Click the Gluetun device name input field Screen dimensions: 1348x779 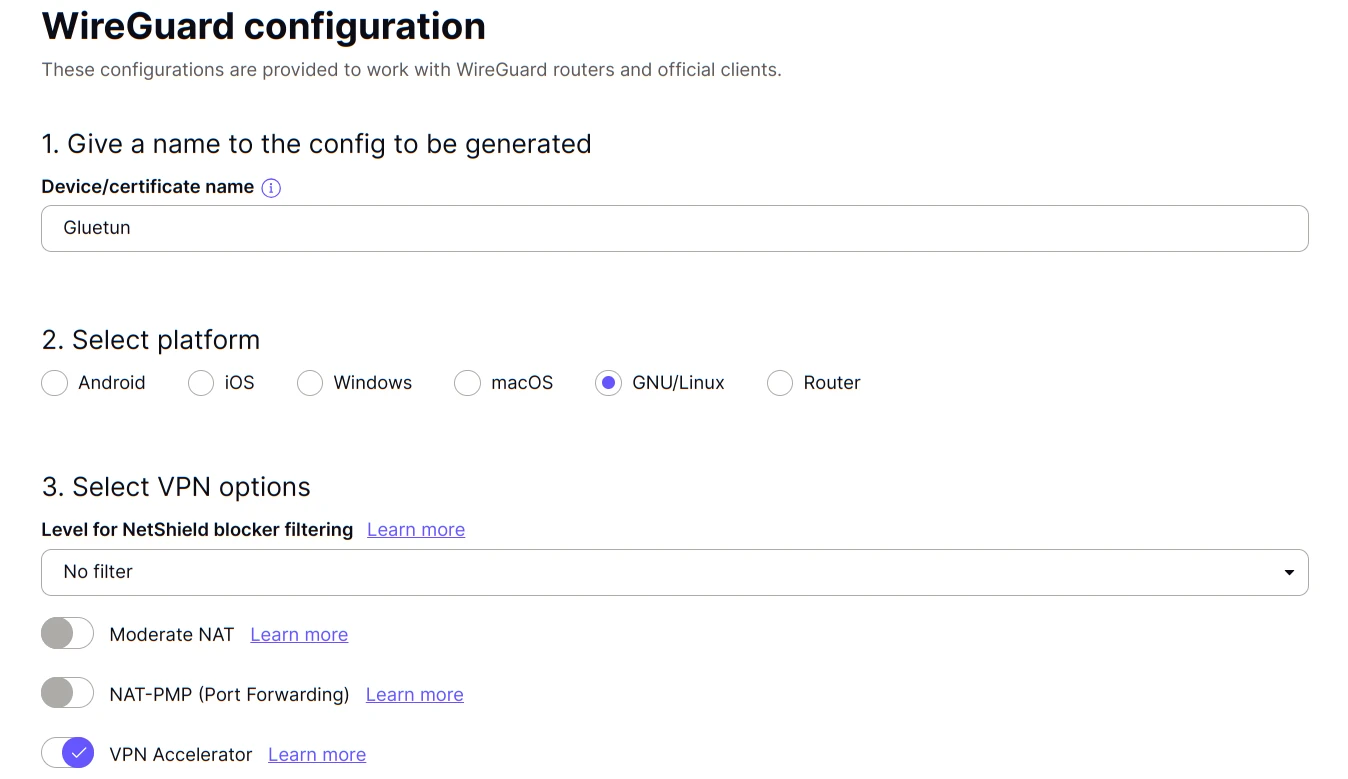(674, 228)
